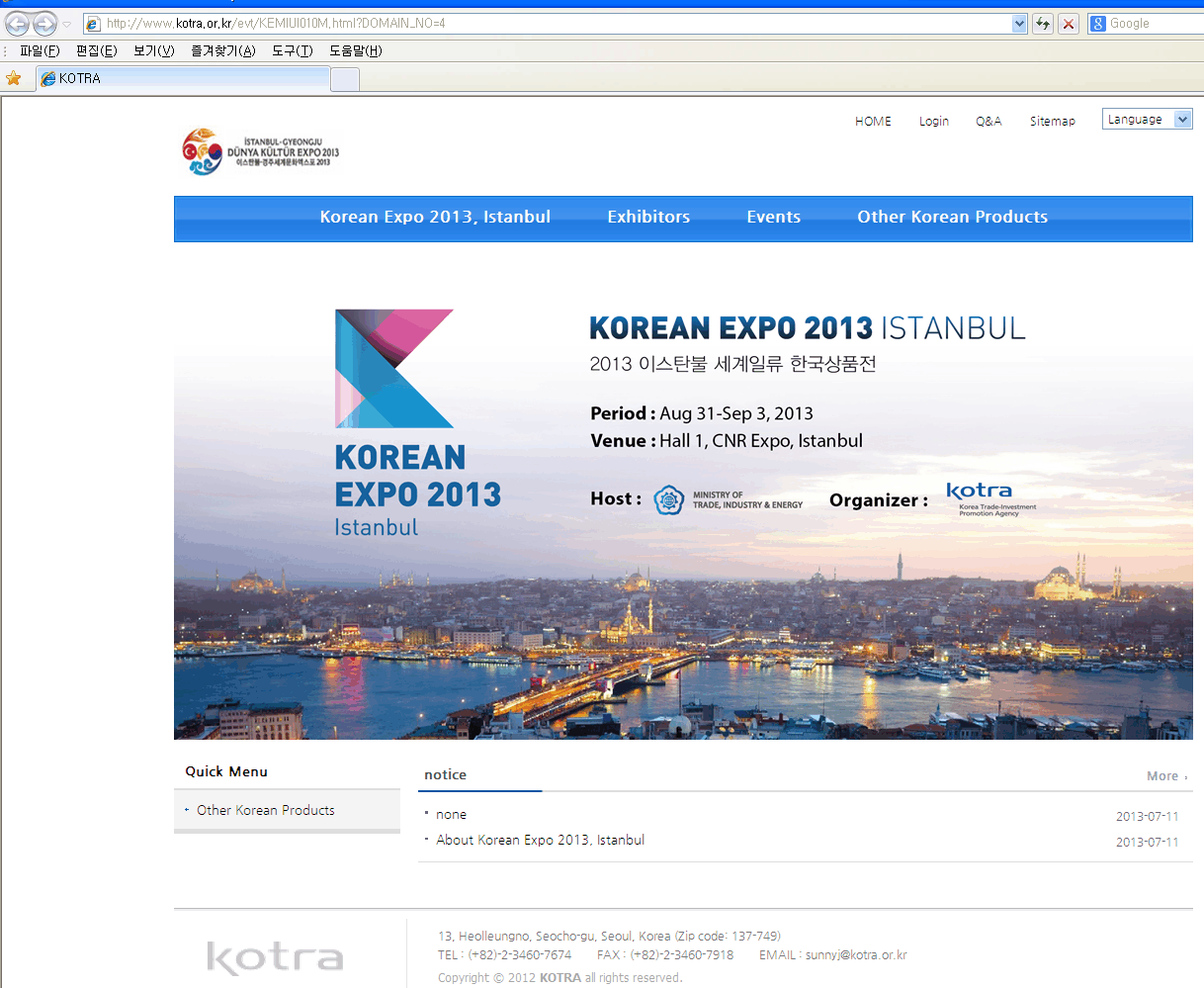Click Other Korean Products in Quick Menu
This screenshot has width=1204, height=988.
coord(265,810)
